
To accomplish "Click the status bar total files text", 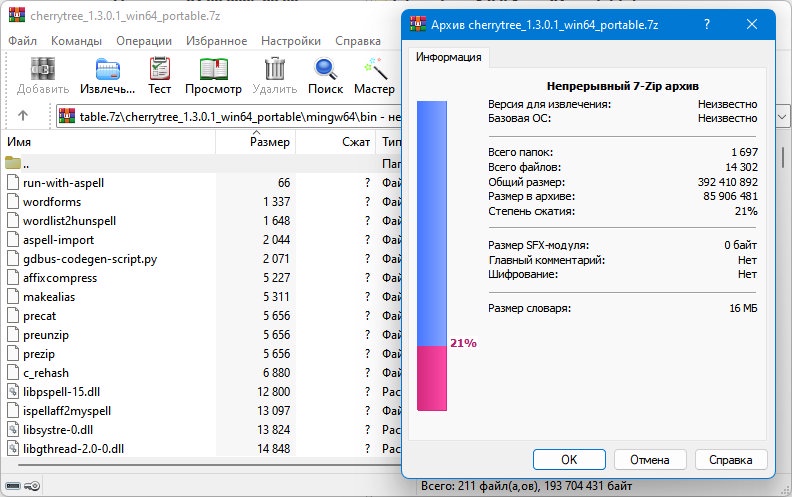I will pos(526,486).
